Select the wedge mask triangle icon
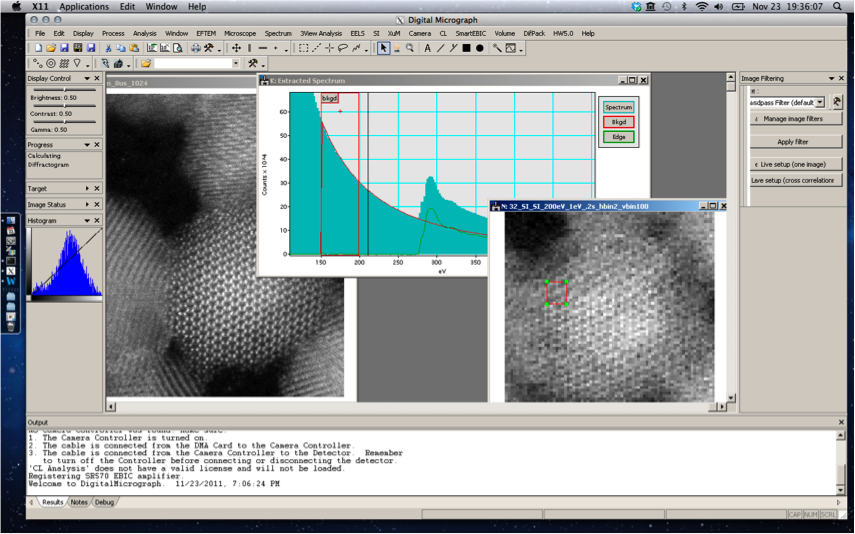 [x=77, y=64]
